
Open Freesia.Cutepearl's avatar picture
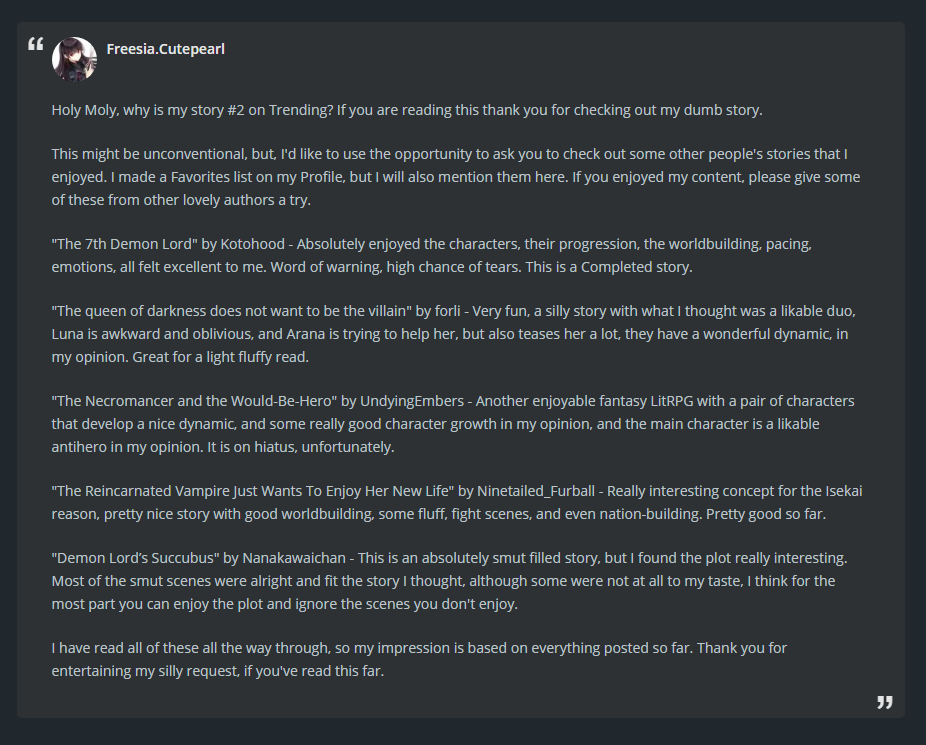tap(74, 59)
